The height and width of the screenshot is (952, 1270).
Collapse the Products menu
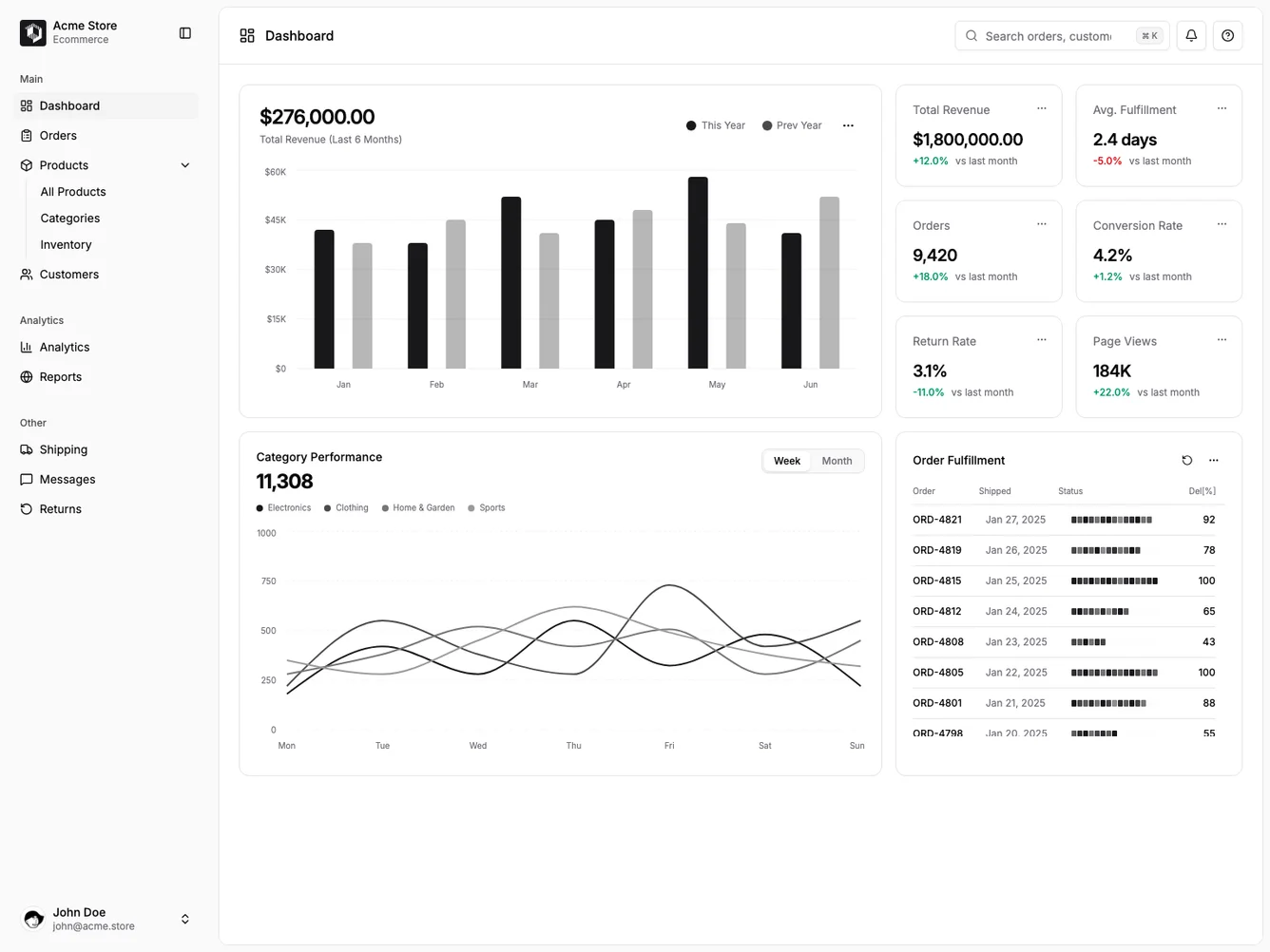(185, 164)
